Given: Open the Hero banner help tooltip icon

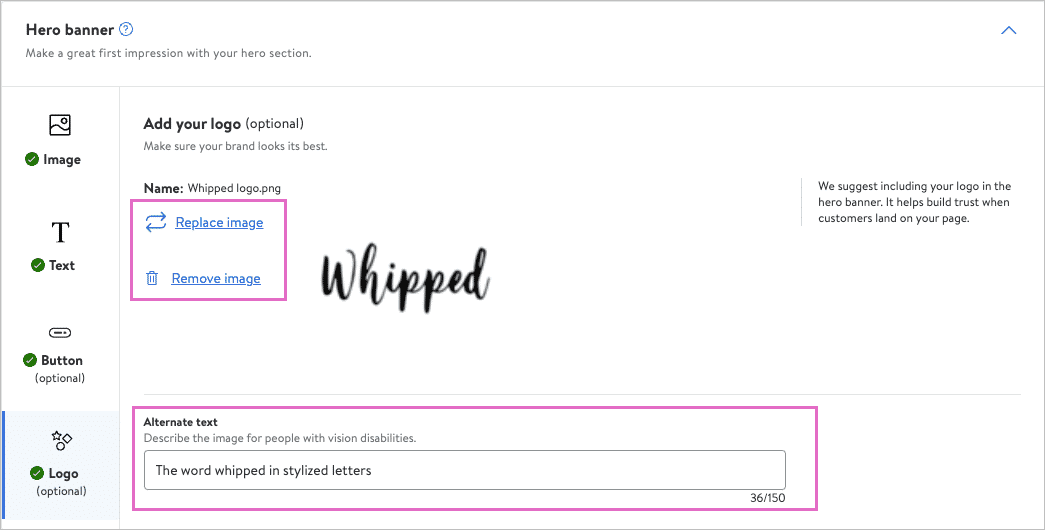Looking at the screenshot, I should (x=126, y=30).
